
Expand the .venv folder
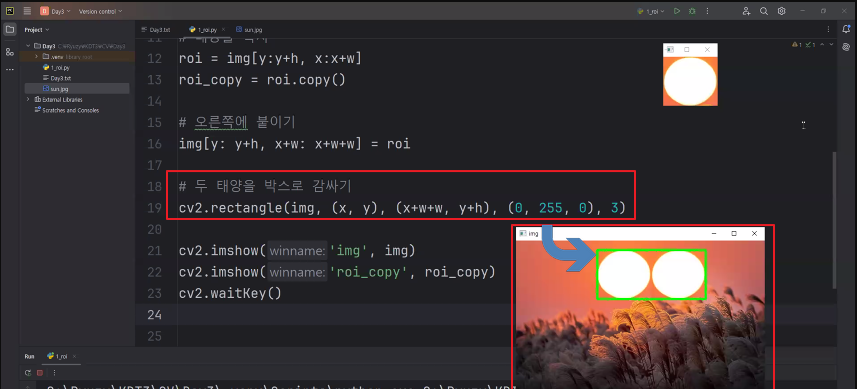coord(37,56)
